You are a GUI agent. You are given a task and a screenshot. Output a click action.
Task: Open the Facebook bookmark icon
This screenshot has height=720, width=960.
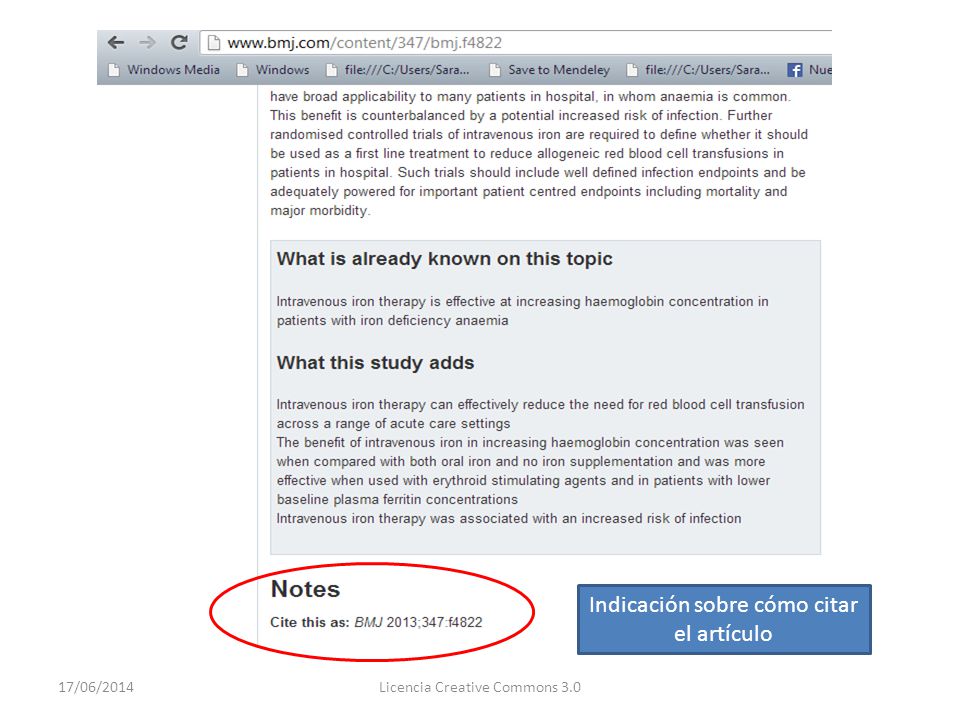click(795, 70)
